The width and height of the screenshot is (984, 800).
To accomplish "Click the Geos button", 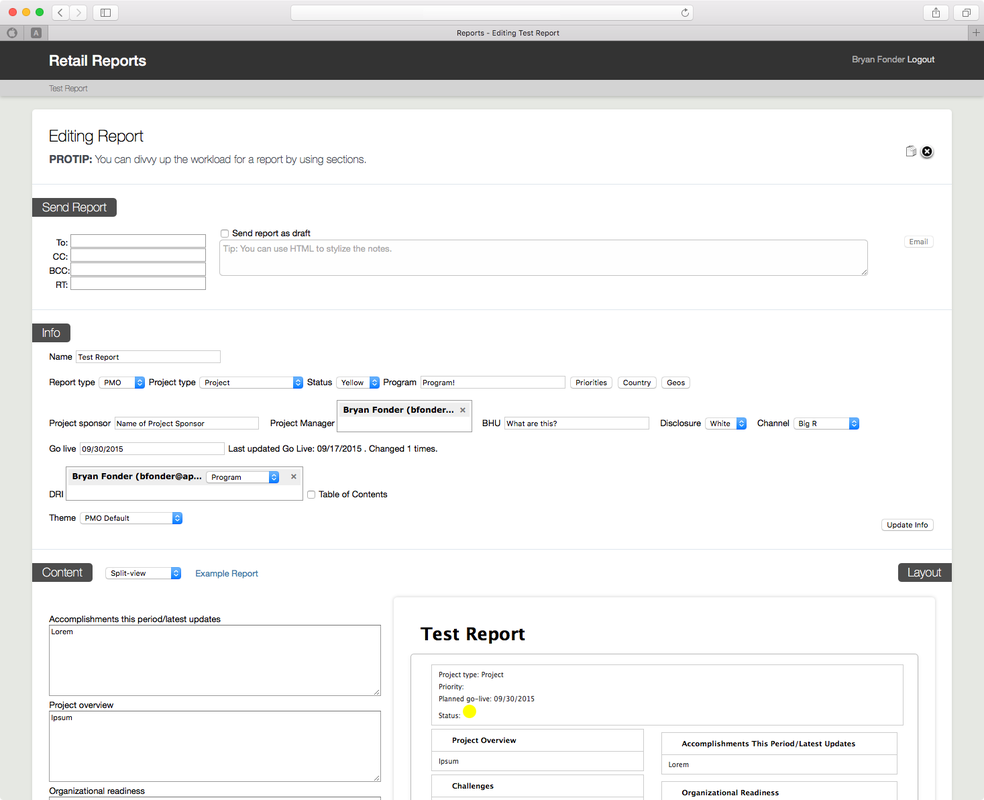I will coord(676,383).
